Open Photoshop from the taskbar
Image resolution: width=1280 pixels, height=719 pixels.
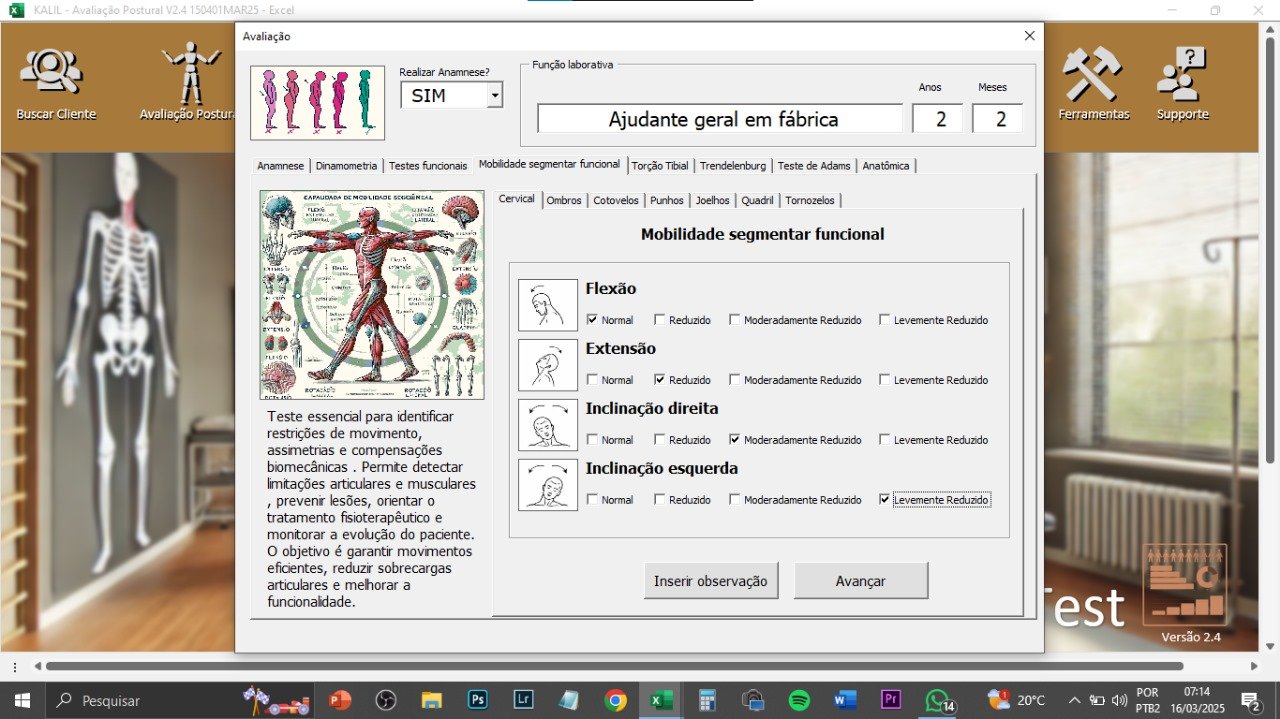tap(478, 700)
